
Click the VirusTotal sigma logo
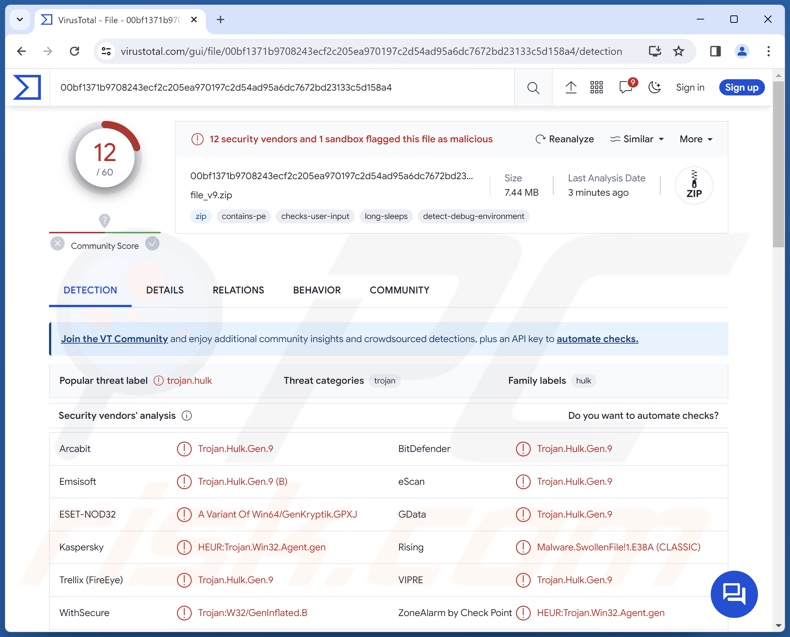coord(27,88)
